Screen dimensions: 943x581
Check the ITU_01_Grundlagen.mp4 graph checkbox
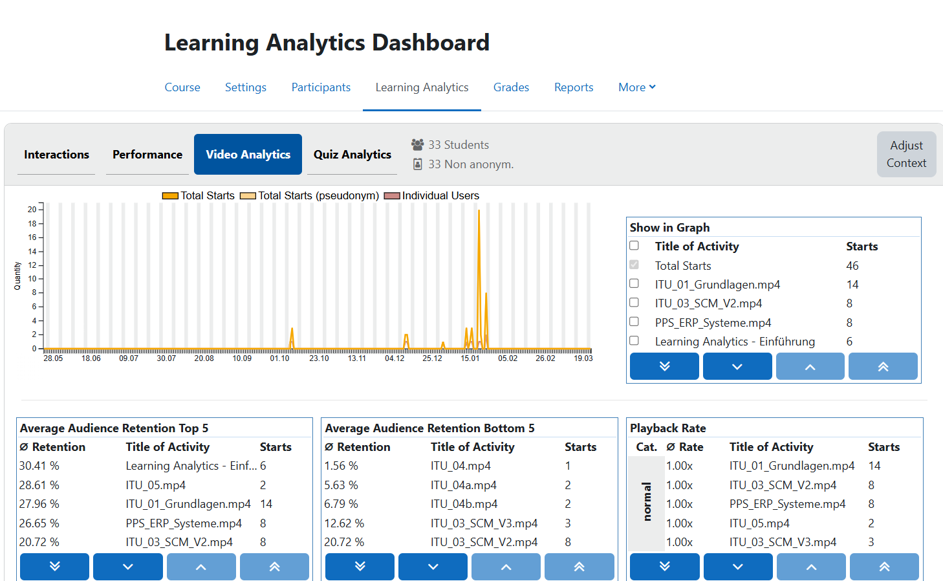(x=634, y=283)
